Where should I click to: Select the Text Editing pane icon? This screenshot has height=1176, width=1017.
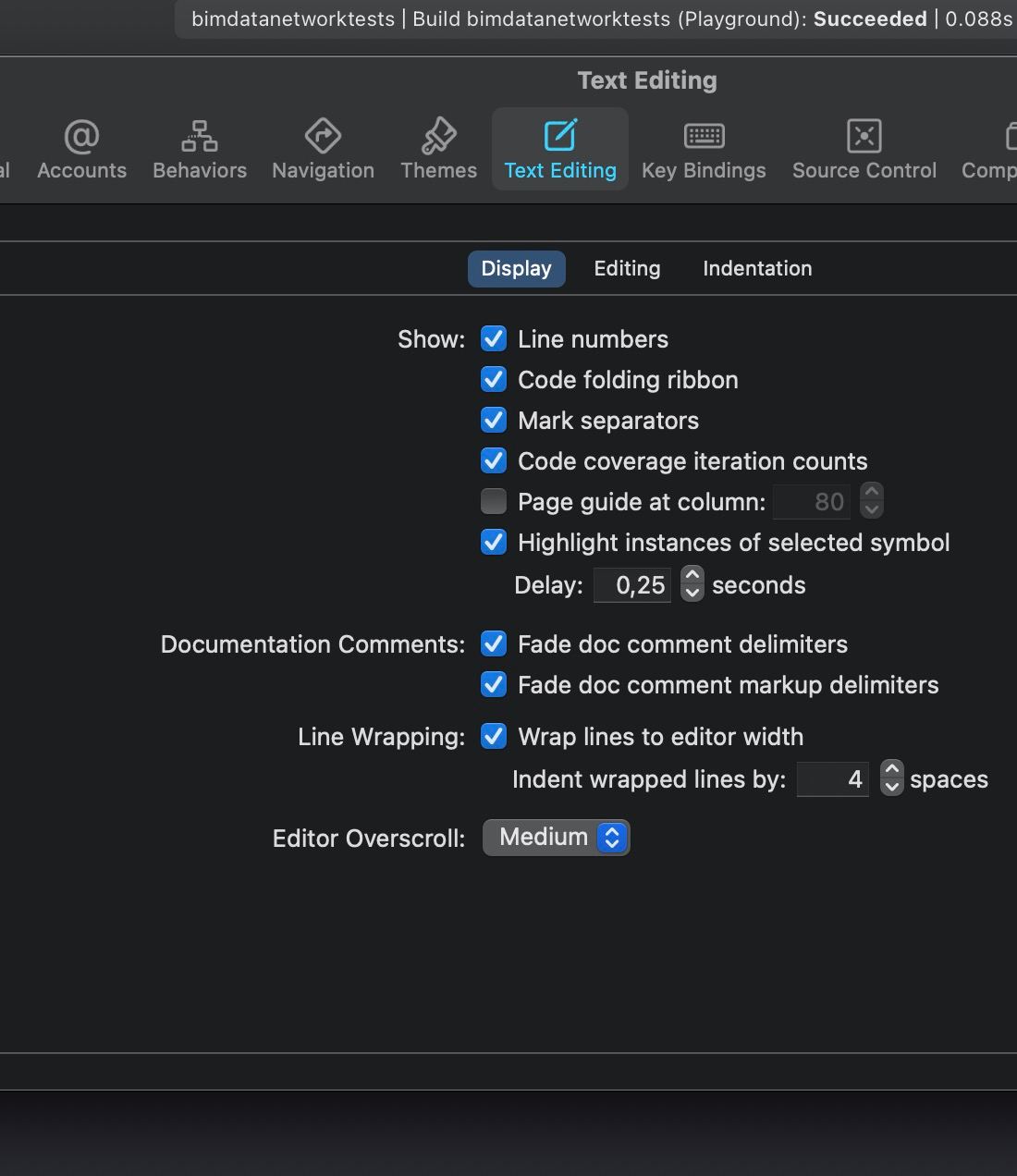pos(560,150)
